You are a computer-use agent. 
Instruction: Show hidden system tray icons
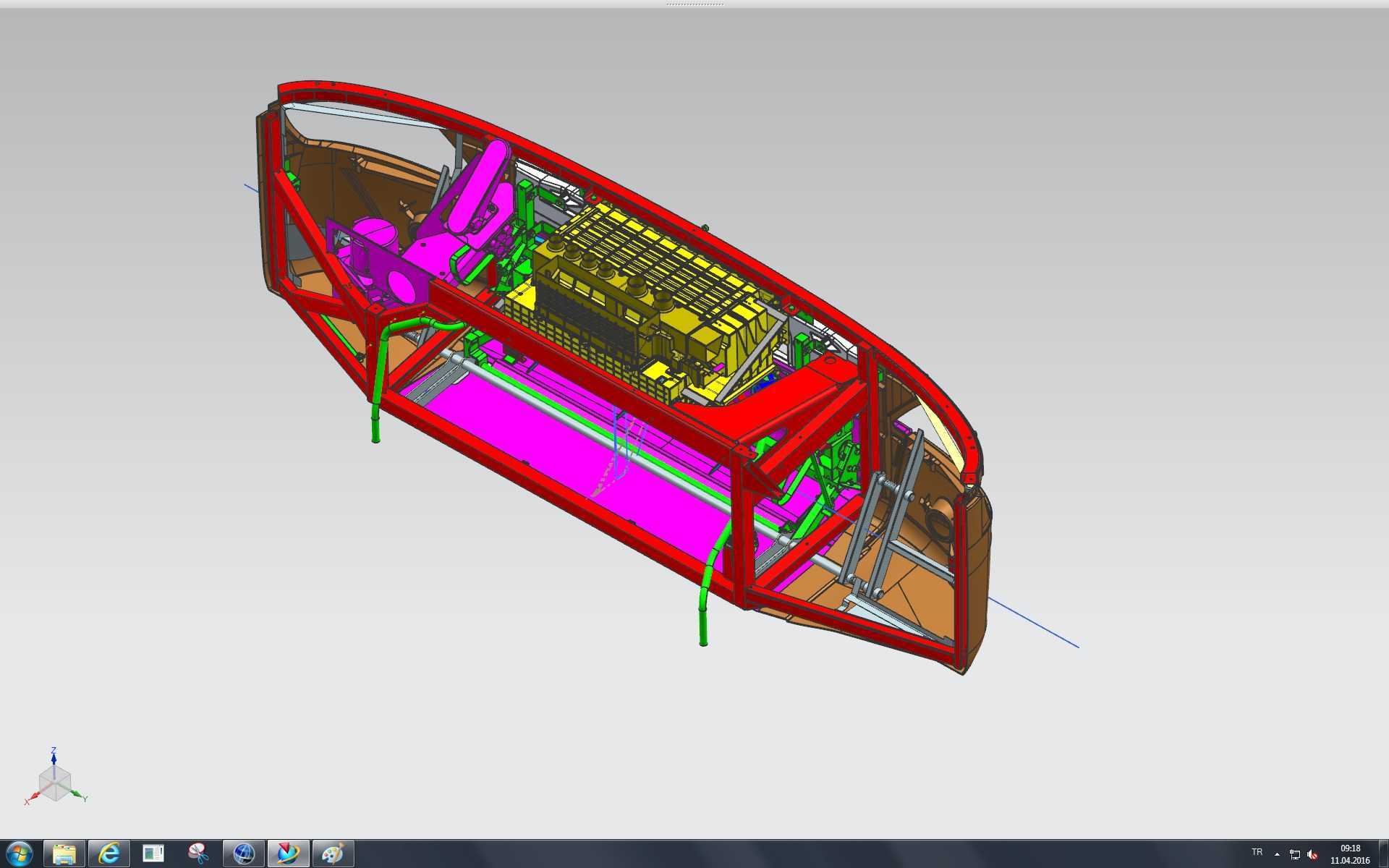tap(1277, 854)
